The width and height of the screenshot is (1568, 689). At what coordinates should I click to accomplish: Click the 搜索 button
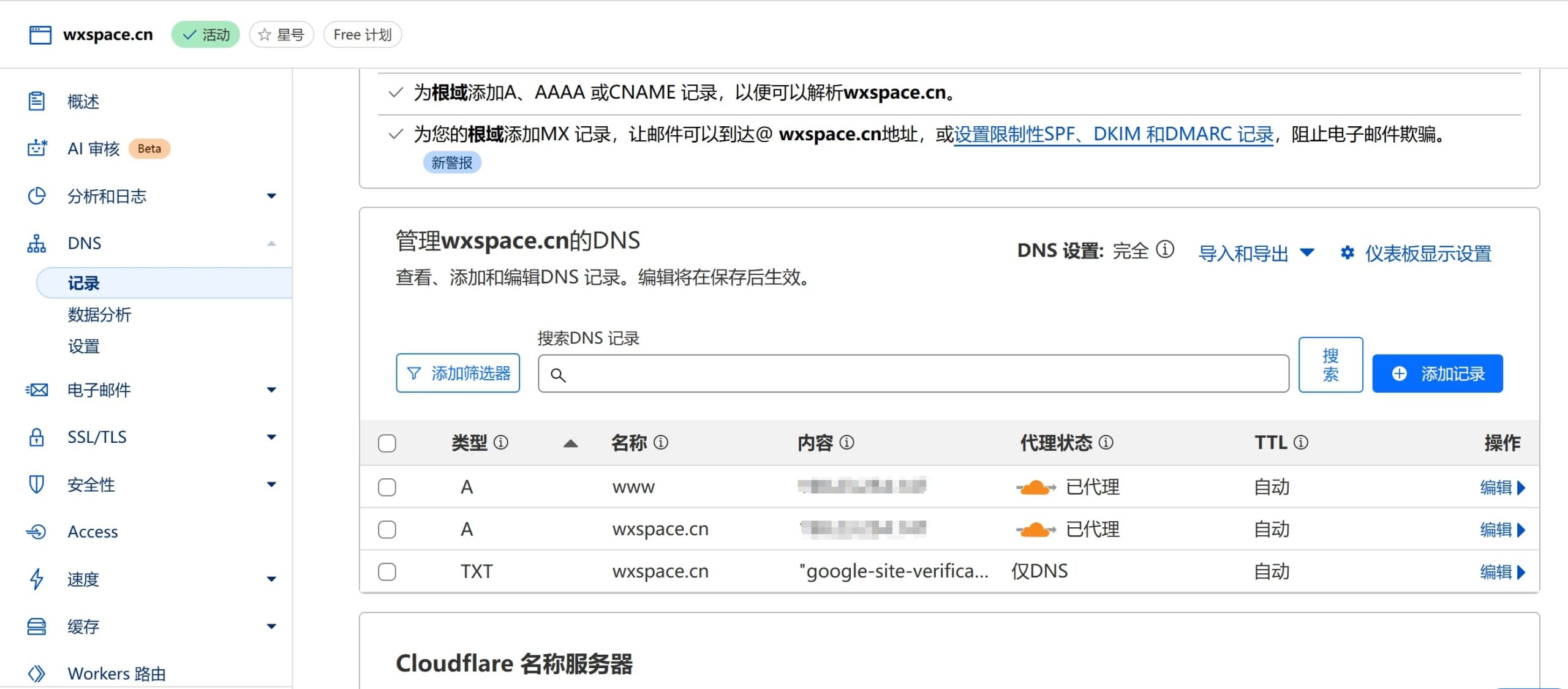1330,365
